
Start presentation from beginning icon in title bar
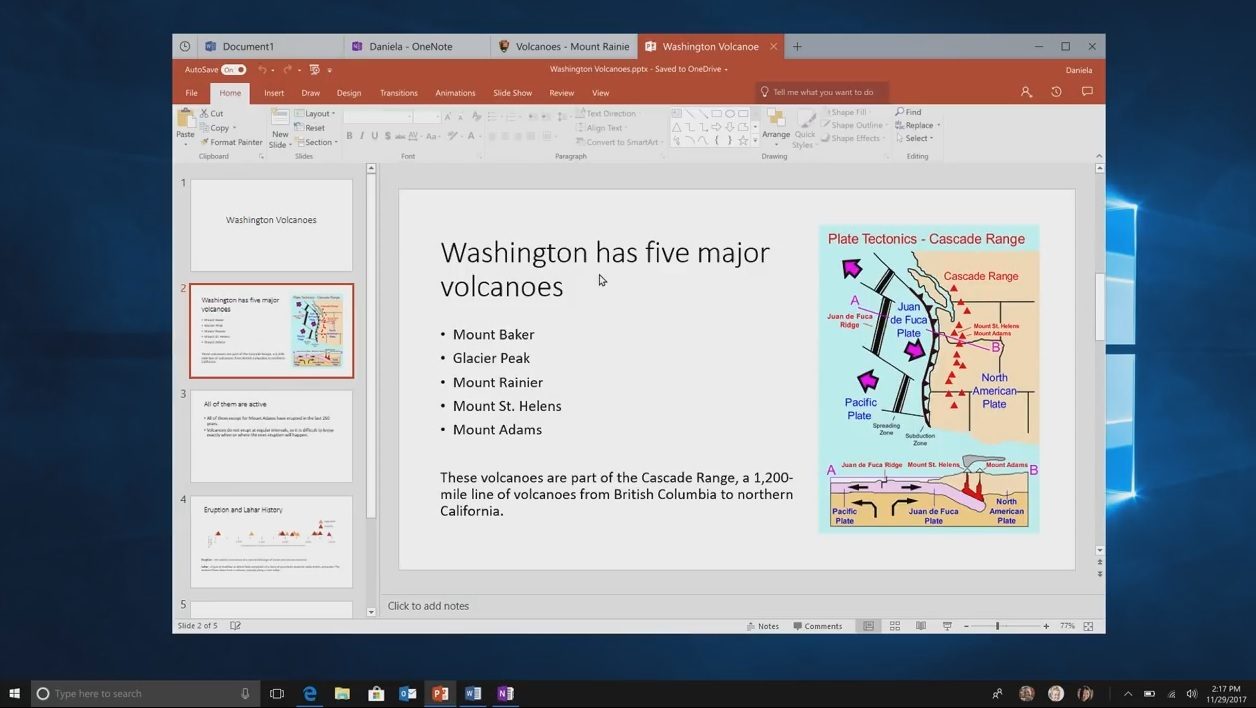pyautogui.click(x=314, y=70)
